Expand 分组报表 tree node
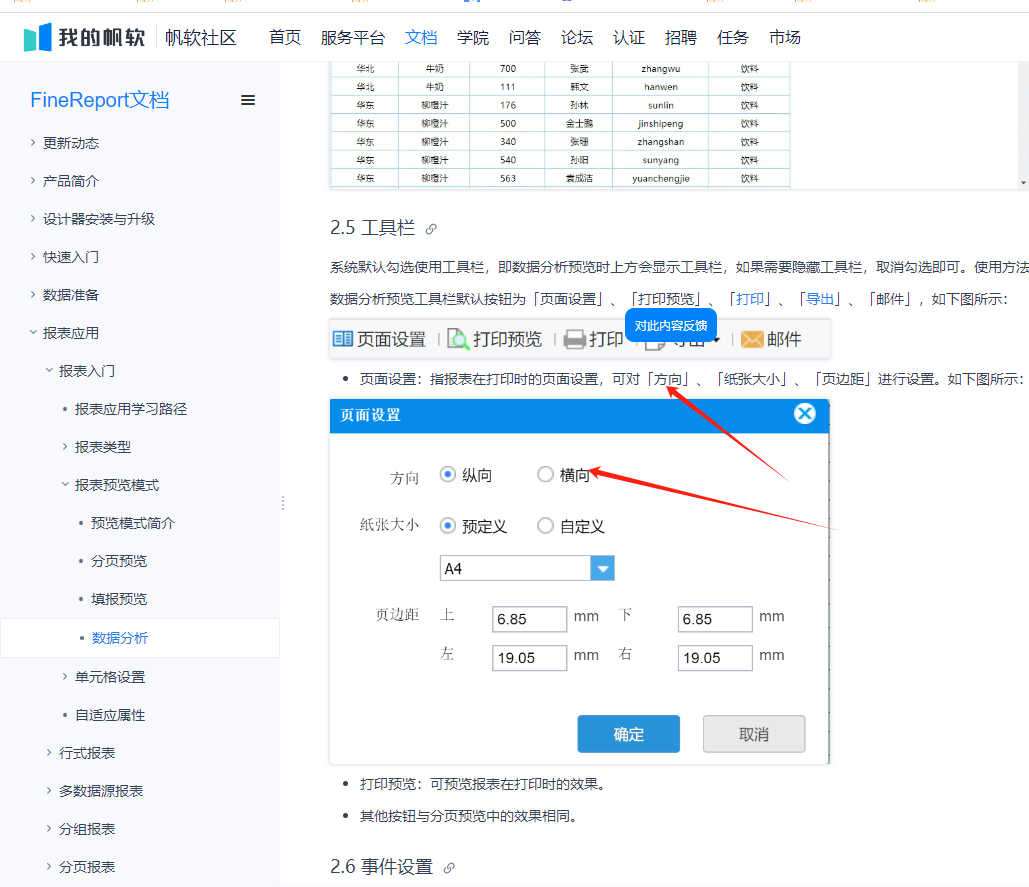Viewport: 1029px width, 887px height. (49, 829)
